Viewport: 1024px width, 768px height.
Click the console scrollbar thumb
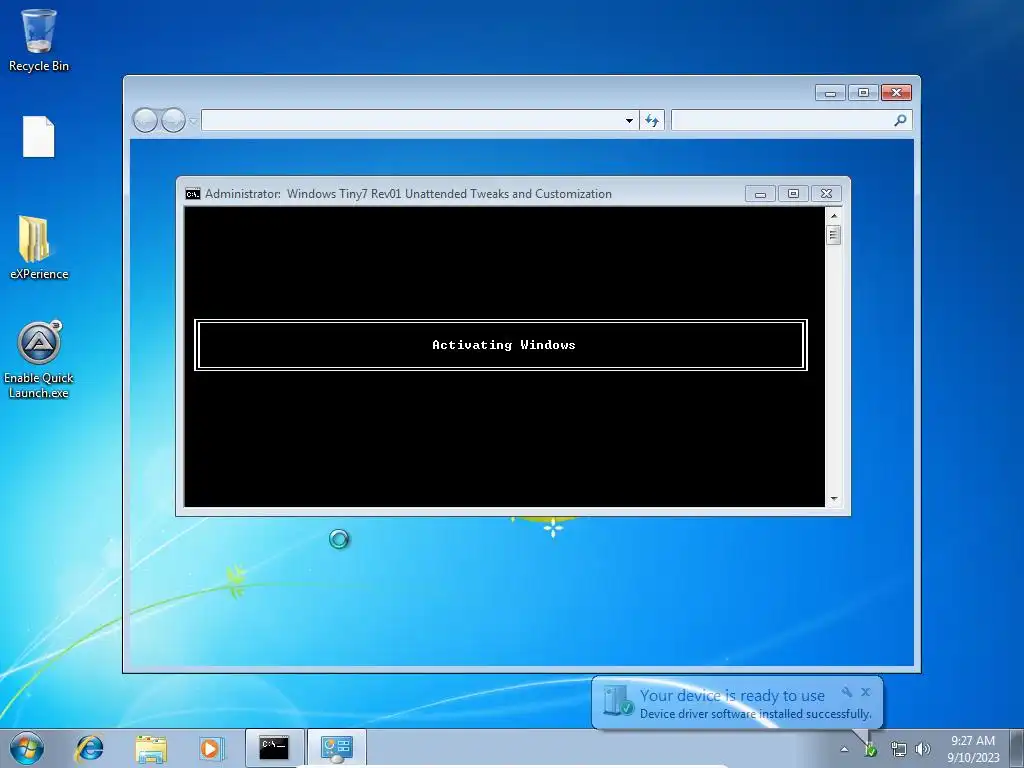click(833, 234)
